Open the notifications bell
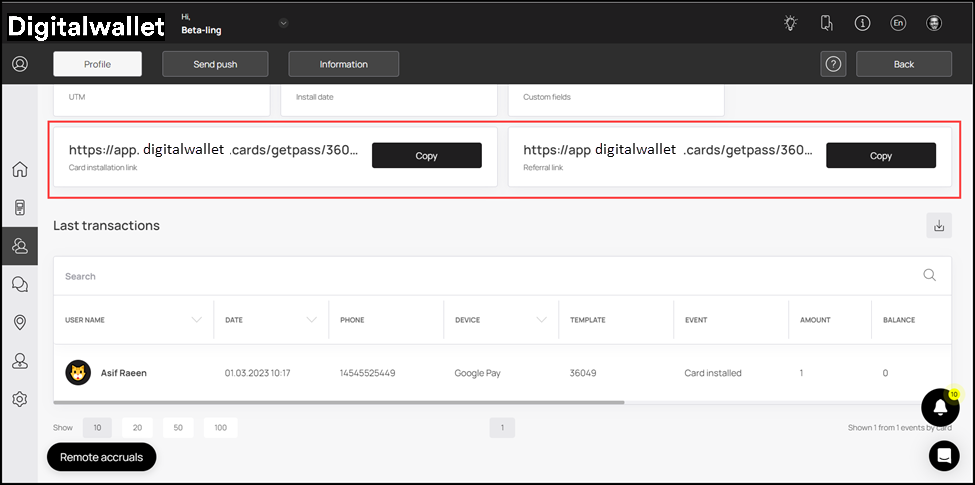975x485 pixels. pos(939,407)
